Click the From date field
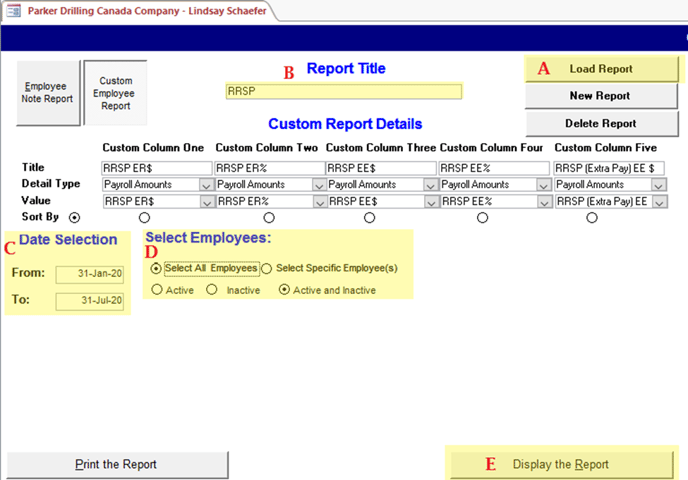 [90, 275]
